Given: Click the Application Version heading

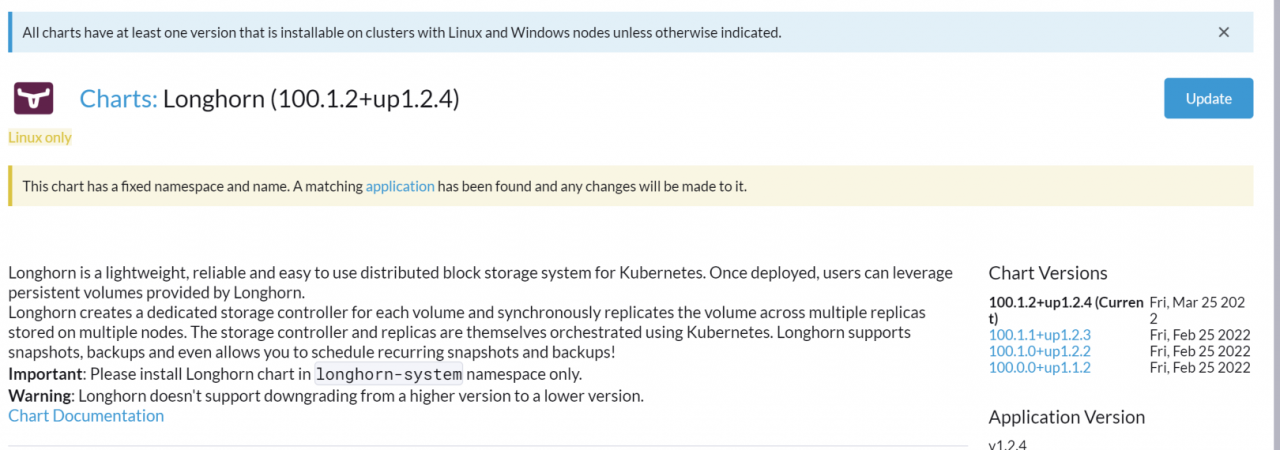Looking at the screenshot, I should (1066, 417).
